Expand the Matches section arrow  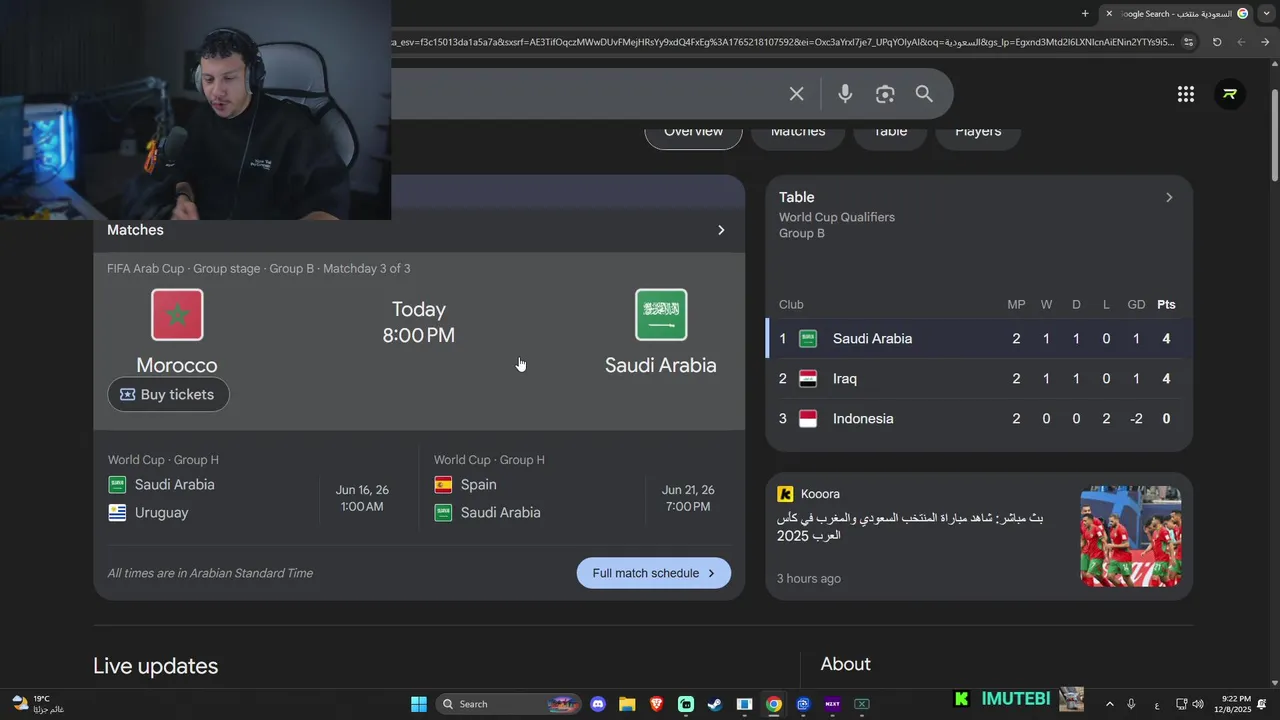(721, 230)
